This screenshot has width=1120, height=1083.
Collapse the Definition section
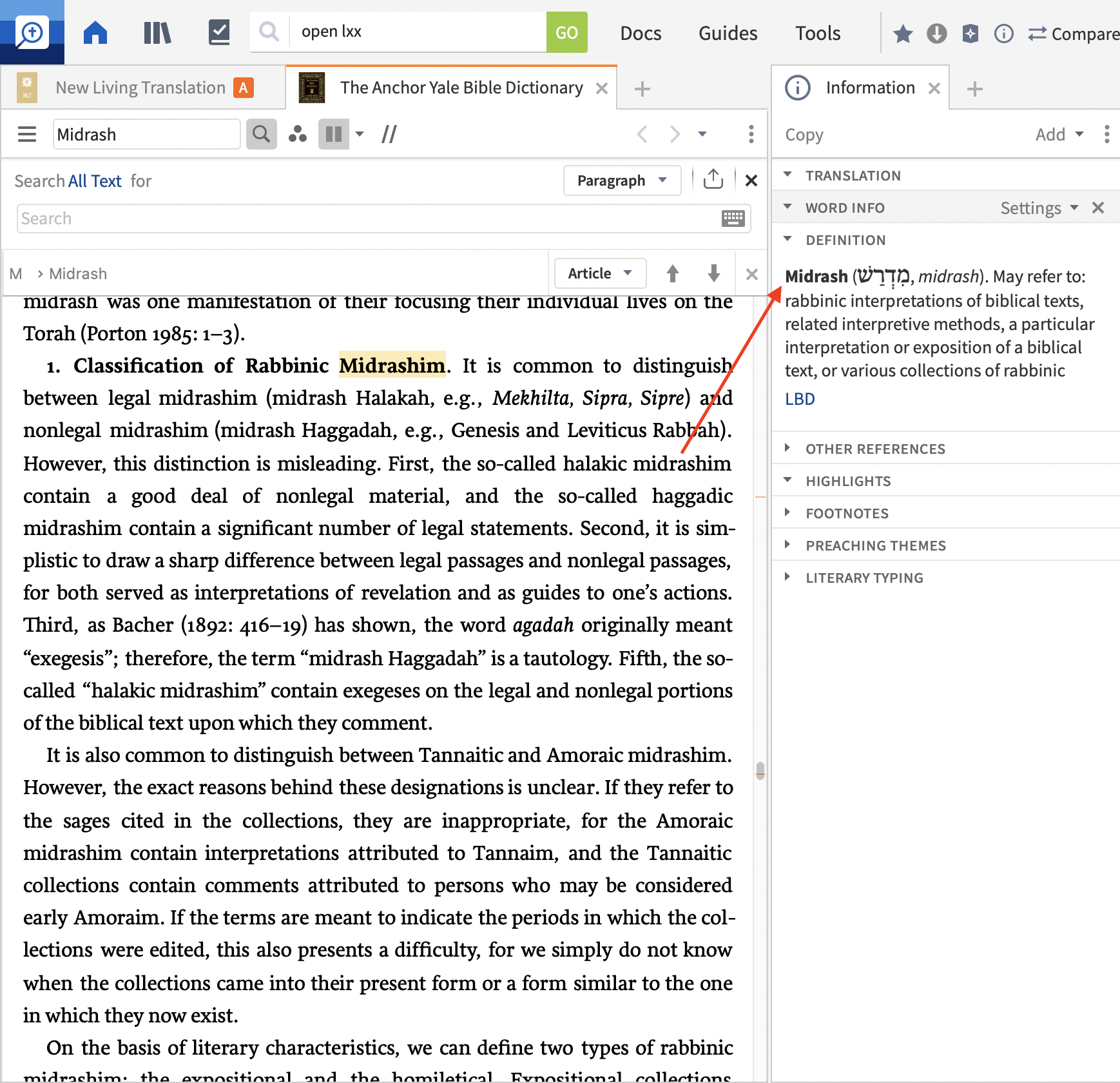click(787, 239)
